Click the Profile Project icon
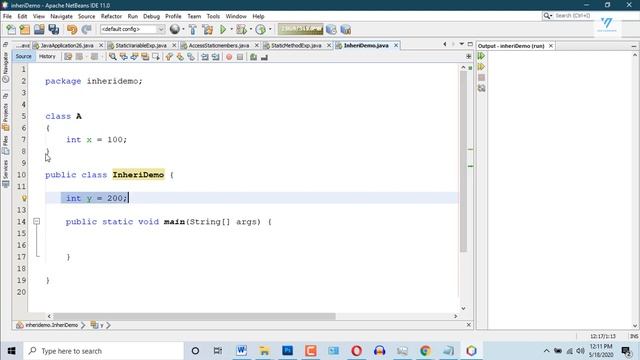The image size is (640, 360). click(x=260, y=29)
